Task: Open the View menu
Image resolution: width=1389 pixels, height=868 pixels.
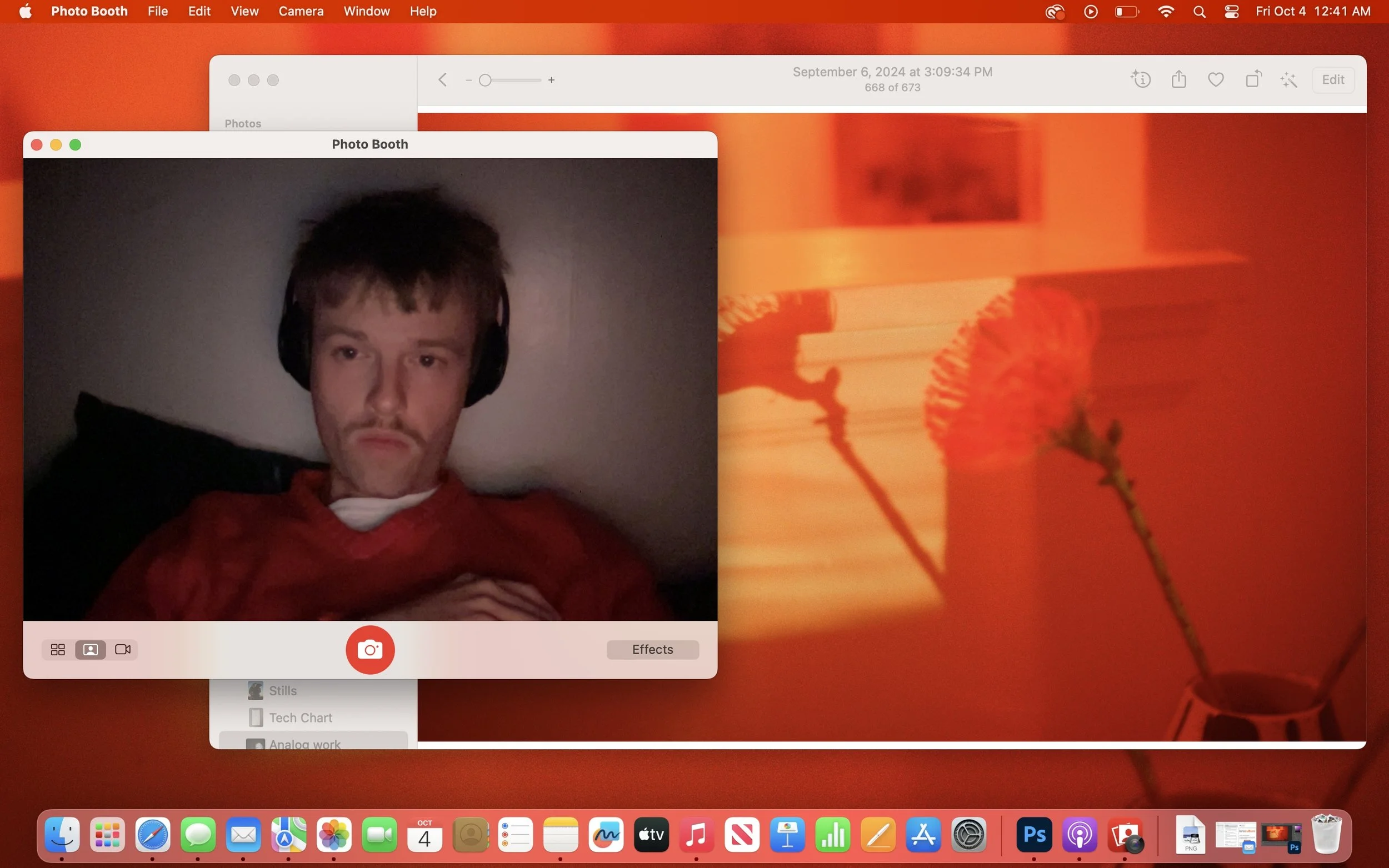Action: (x=244, y=12)
